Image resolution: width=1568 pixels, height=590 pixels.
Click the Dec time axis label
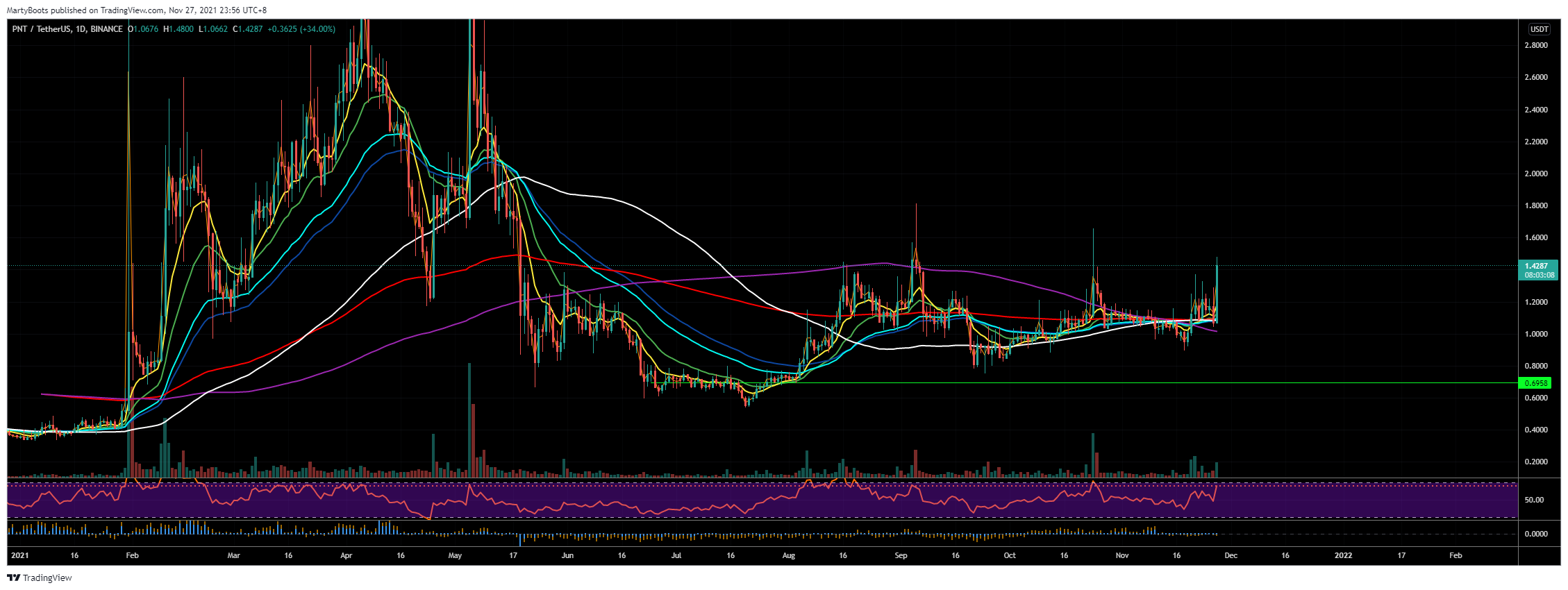point(1231,555)
